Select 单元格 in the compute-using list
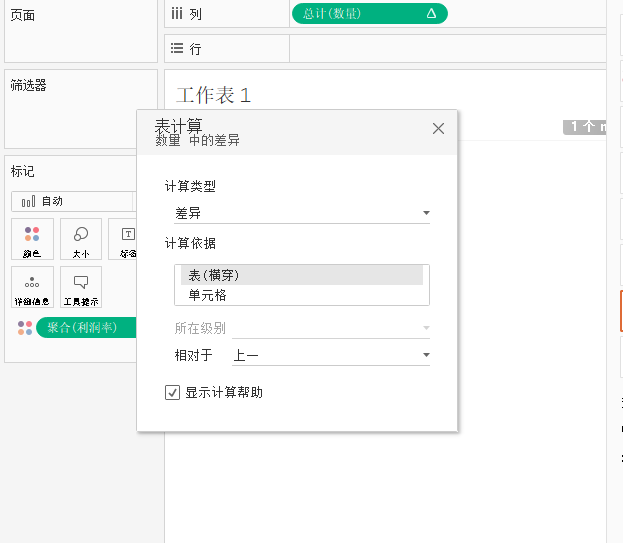Viewport: 623px width, 543px height. coord(302,295)
